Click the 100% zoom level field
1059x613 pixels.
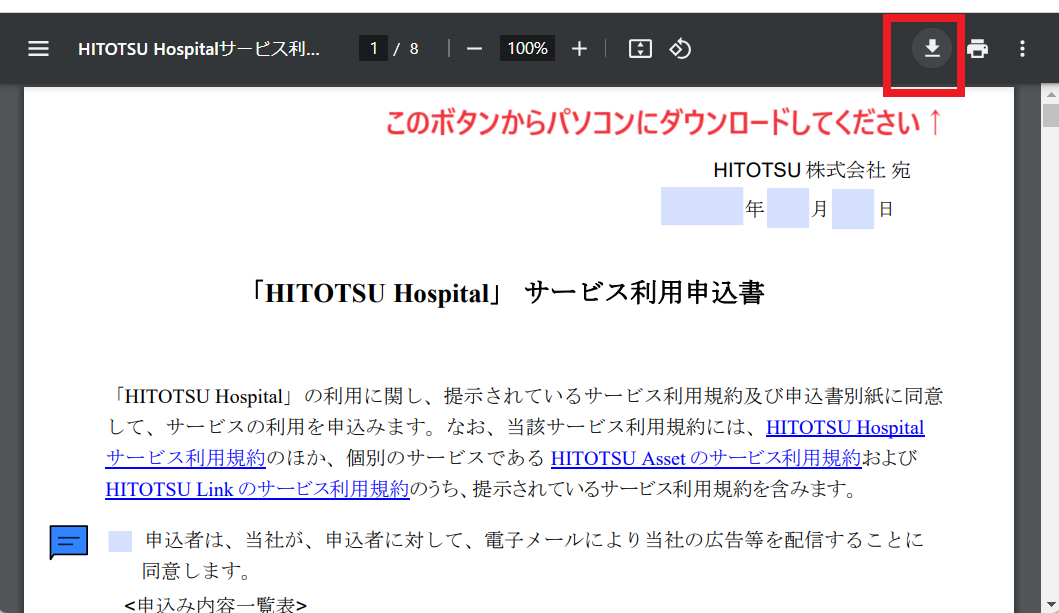[x=527, y=49]
